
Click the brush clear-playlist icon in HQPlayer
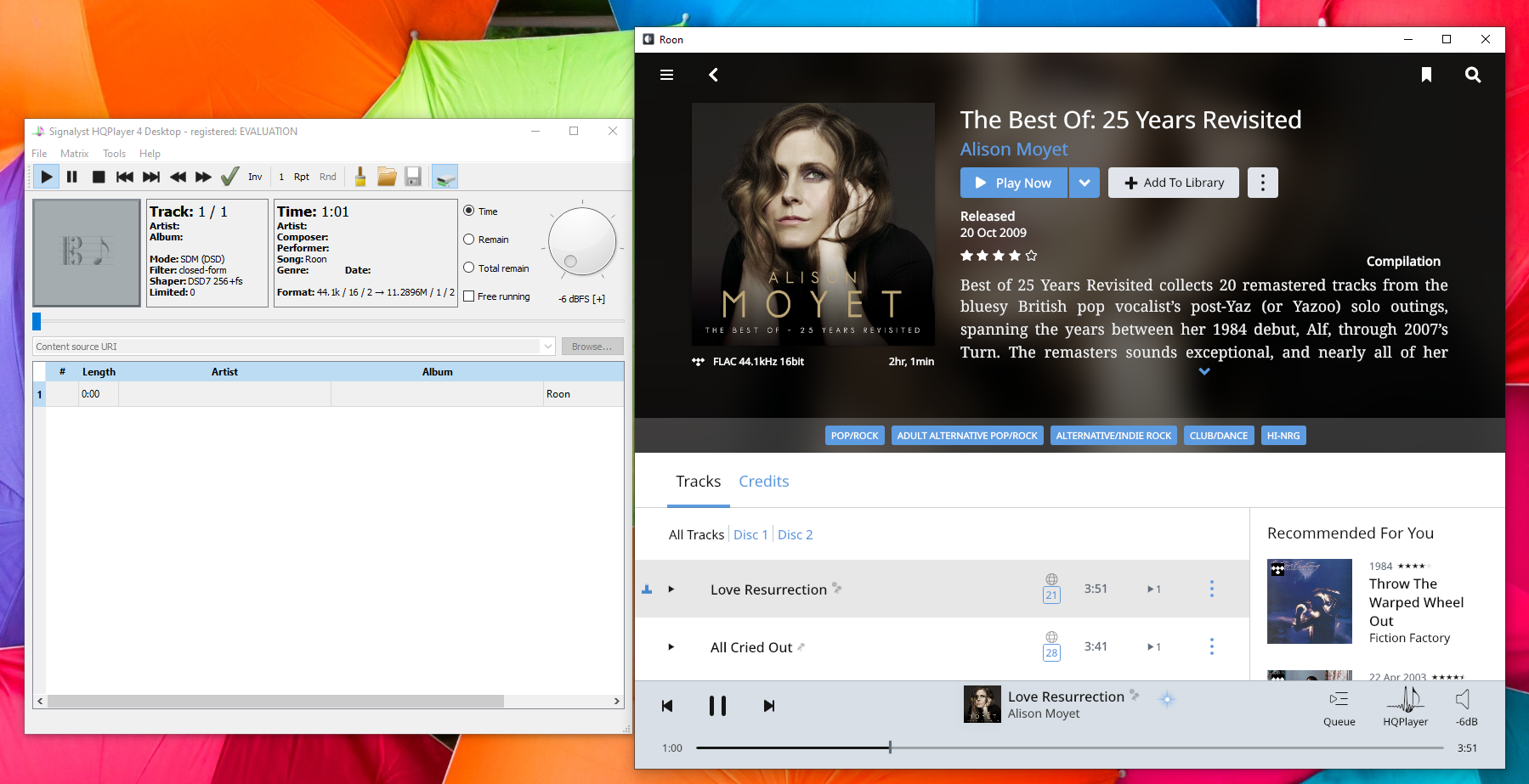360,177
